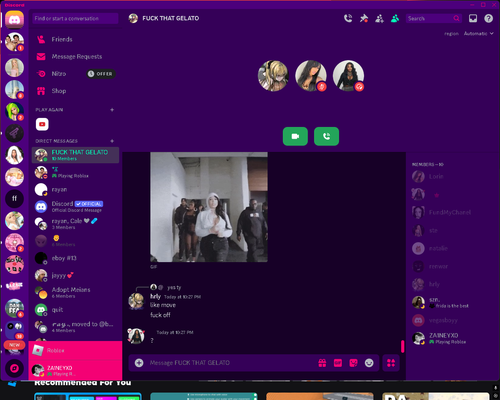The image size is (500, 400).
Task: Open DM with rayan
Action: (x=75, y=190)
